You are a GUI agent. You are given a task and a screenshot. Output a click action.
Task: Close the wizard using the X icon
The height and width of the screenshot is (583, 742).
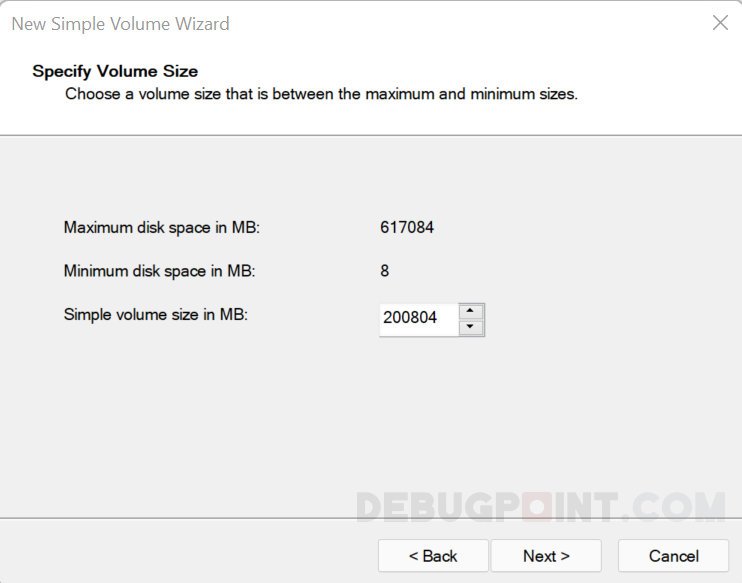click(720, 23)
